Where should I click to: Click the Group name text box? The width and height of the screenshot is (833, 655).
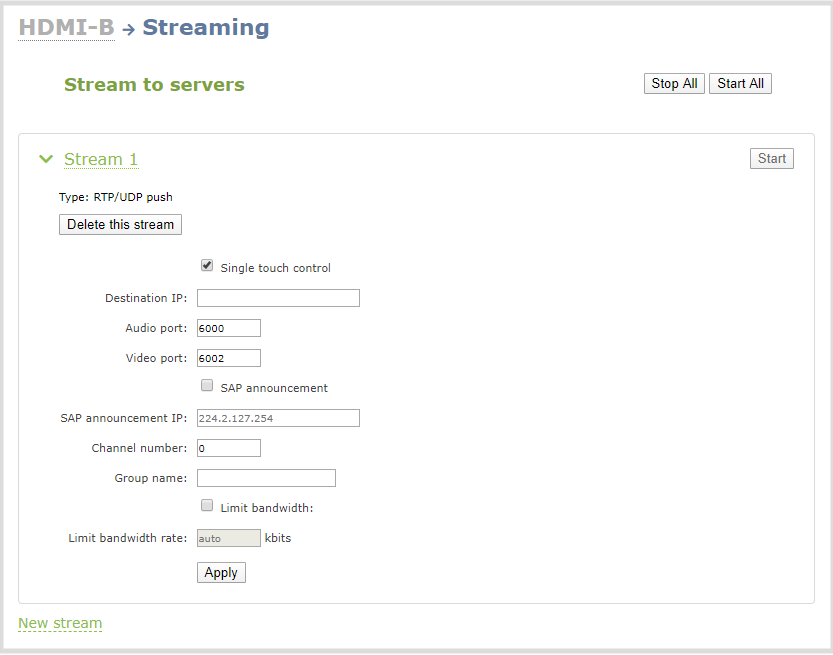tap(266, 478)
